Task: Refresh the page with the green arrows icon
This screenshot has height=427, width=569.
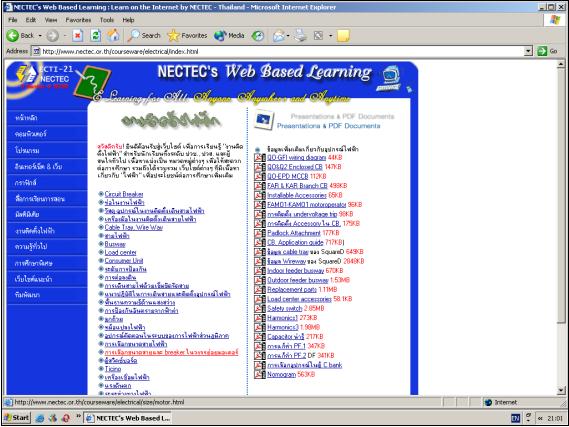Action: 95,36
